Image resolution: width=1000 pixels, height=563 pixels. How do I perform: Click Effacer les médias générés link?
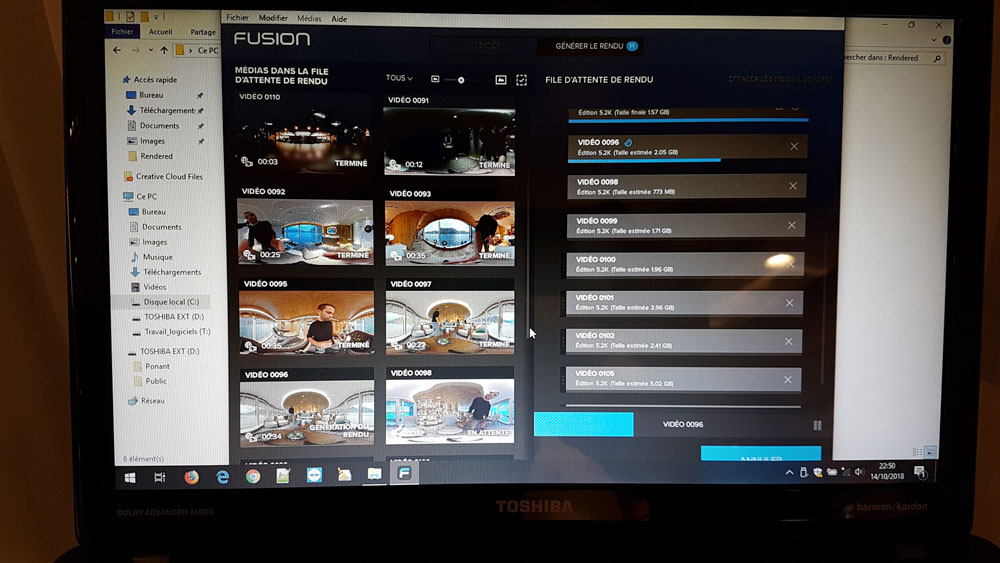tap(780, 79)
